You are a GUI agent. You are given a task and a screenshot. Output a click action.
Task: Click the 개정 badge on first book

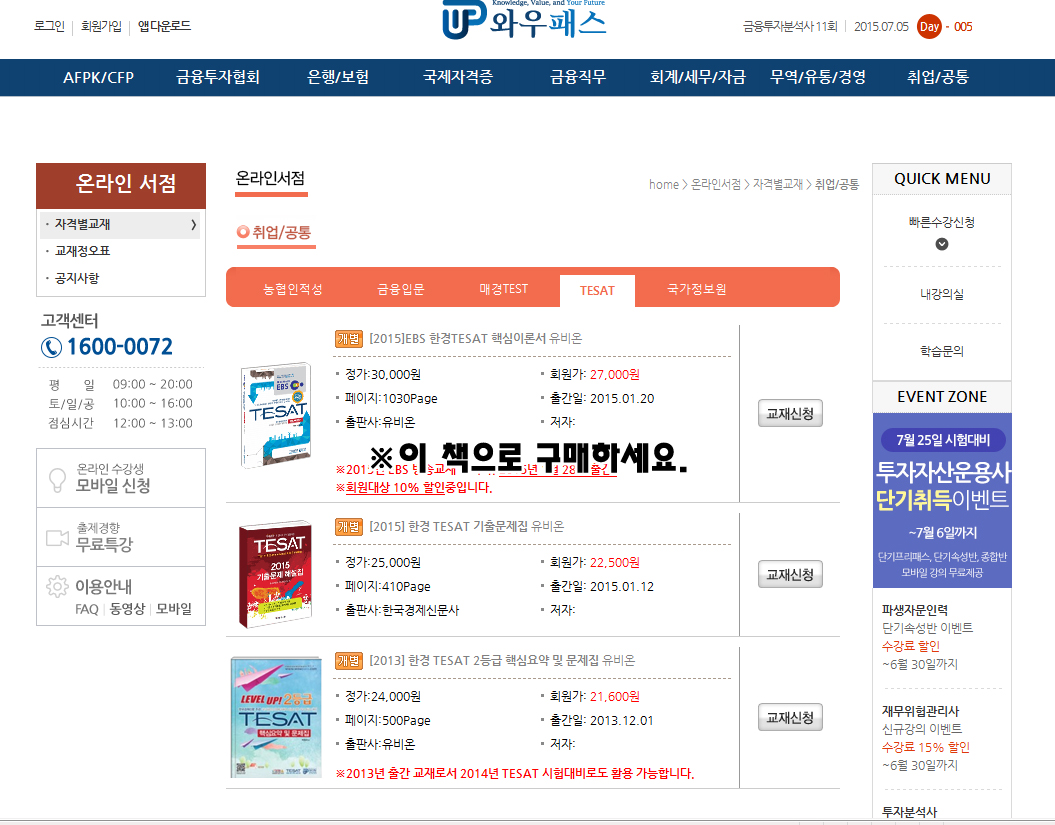(x=348, y=338)
